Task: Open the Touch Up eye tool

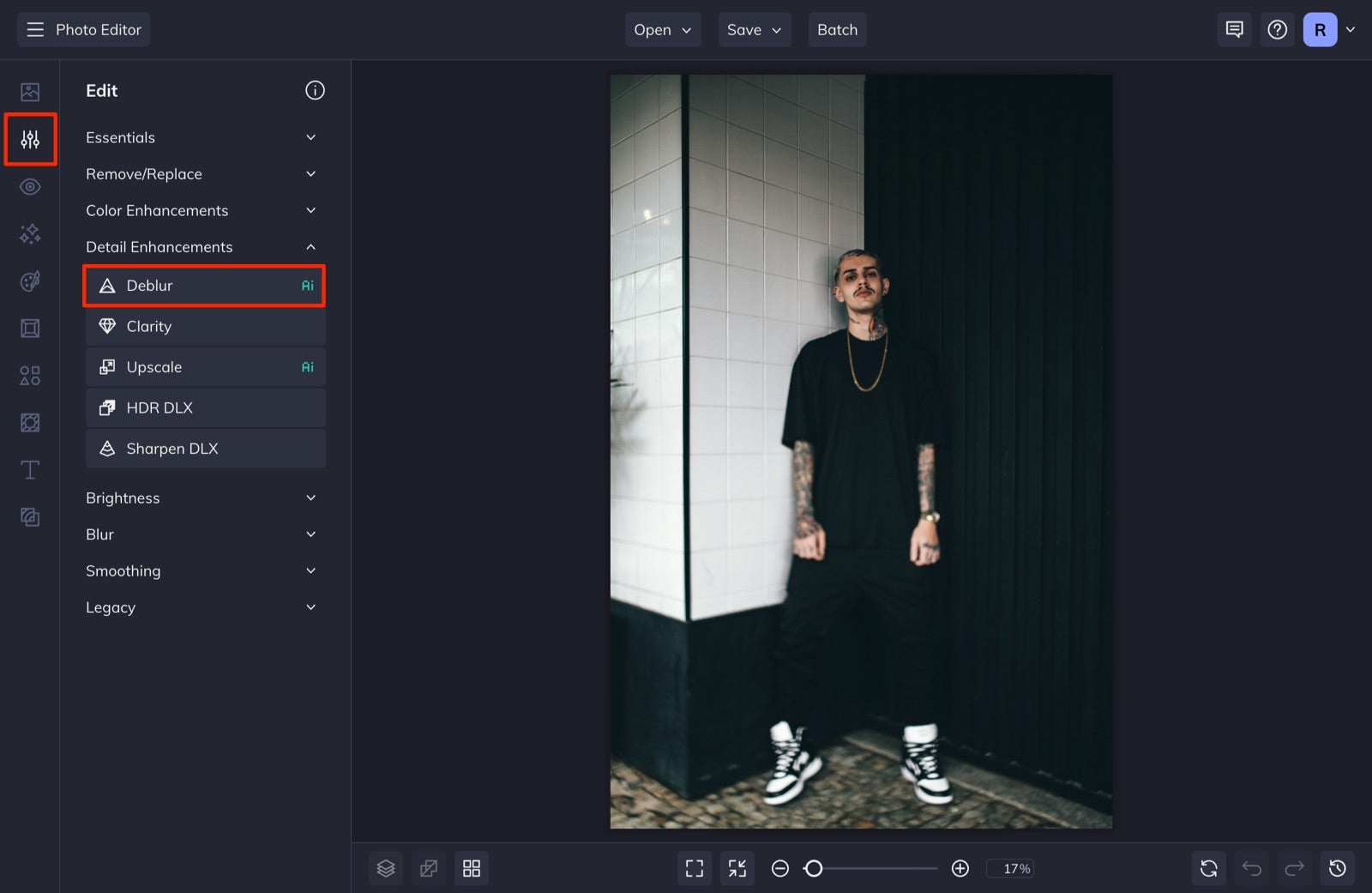Action: 30,186
